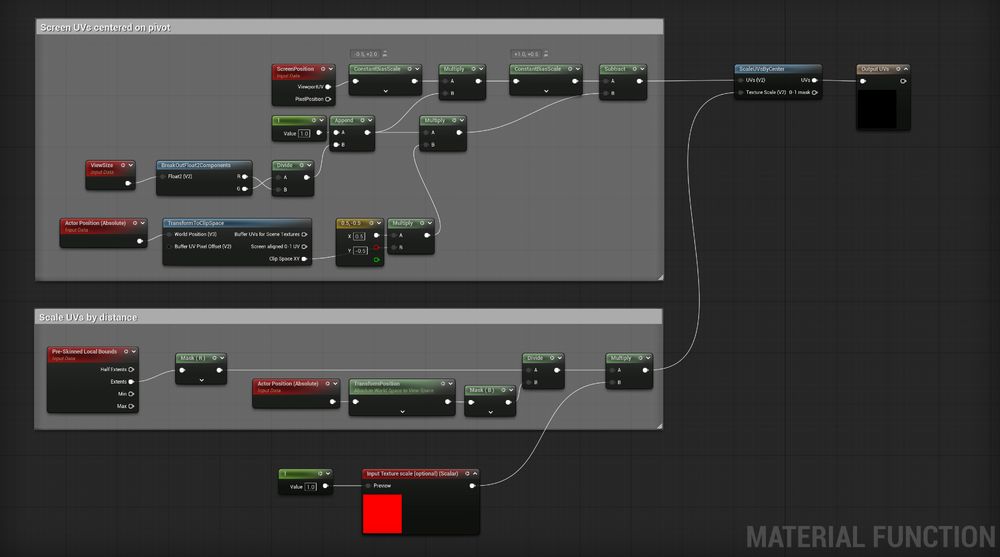Click the ViewportUV output pin on ScreenPosition

(x=328, y=87)
